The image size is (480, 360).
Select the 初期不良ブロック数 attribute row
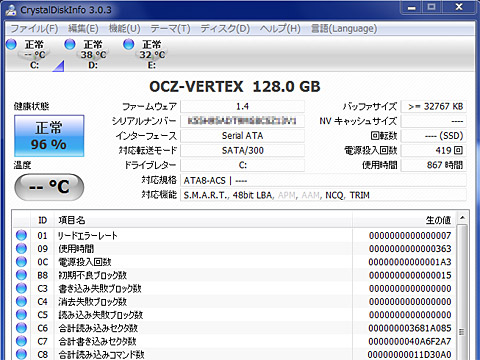[x=235, y=275]
